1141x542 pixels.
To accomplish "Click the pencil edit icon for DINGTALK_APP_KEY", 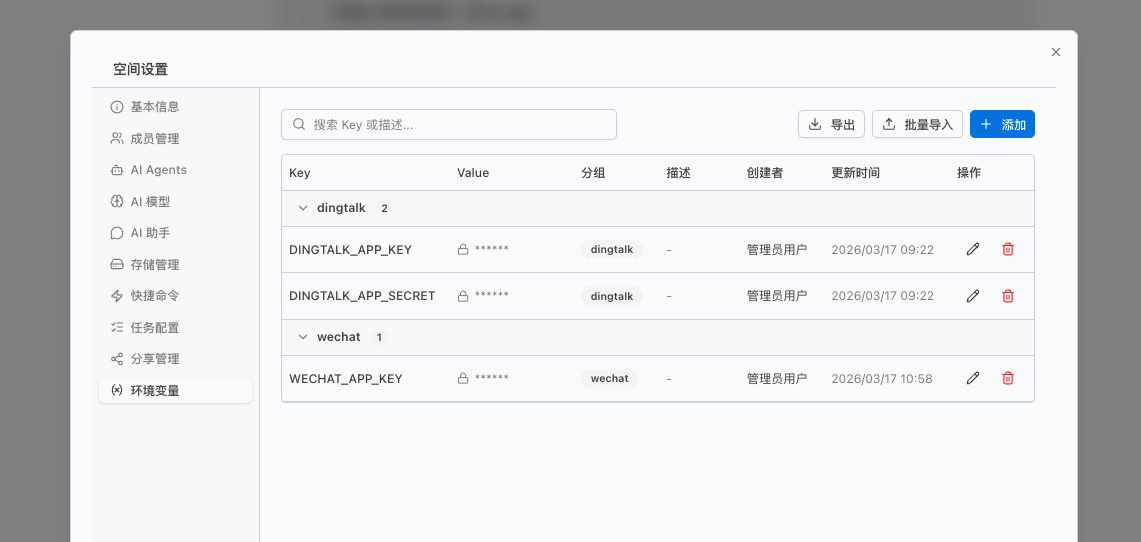I will pyautogui.click(x=973, y=249).
